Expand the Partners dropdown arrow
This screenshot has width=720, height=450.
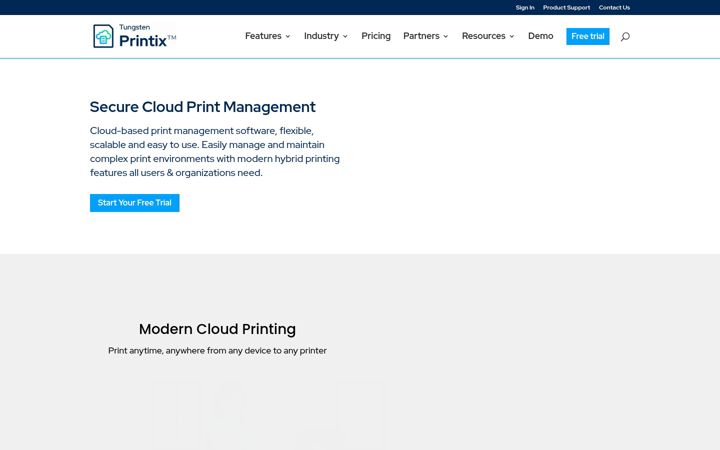pyautogui.click(x=445, y=36)
